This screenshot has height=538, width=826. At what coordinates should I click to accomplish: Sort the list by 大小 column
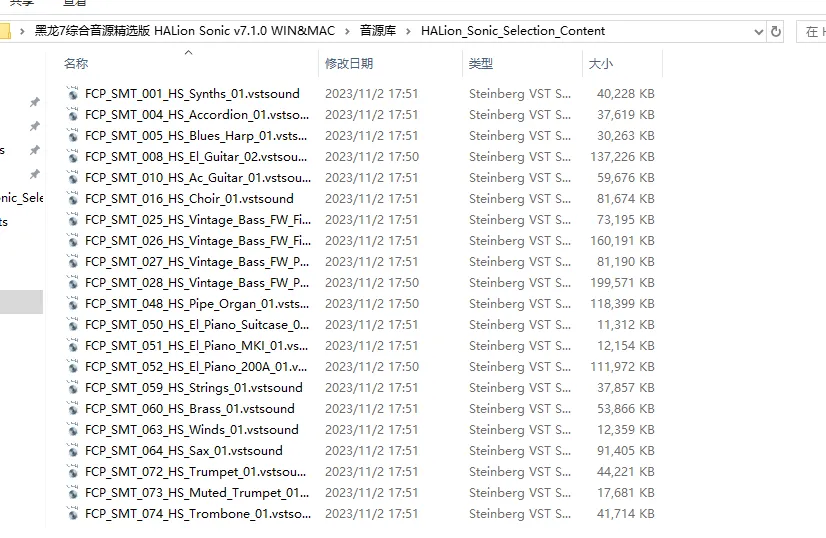(600, 64)
